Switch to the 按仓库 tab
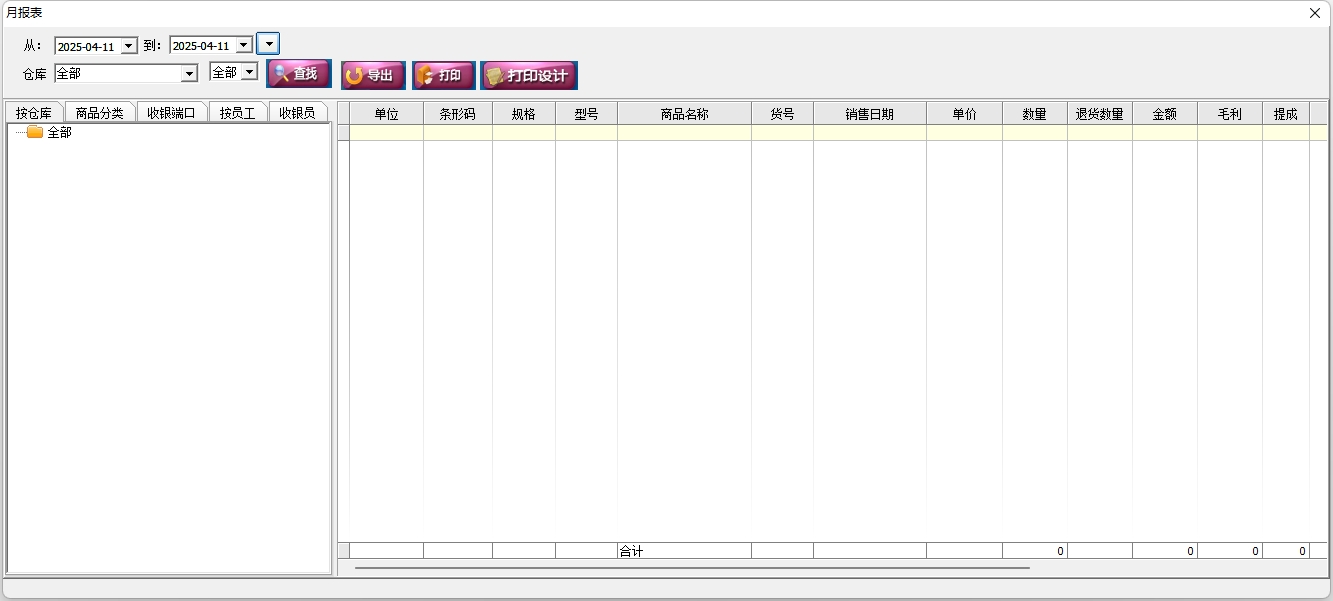 pos(34,112)
